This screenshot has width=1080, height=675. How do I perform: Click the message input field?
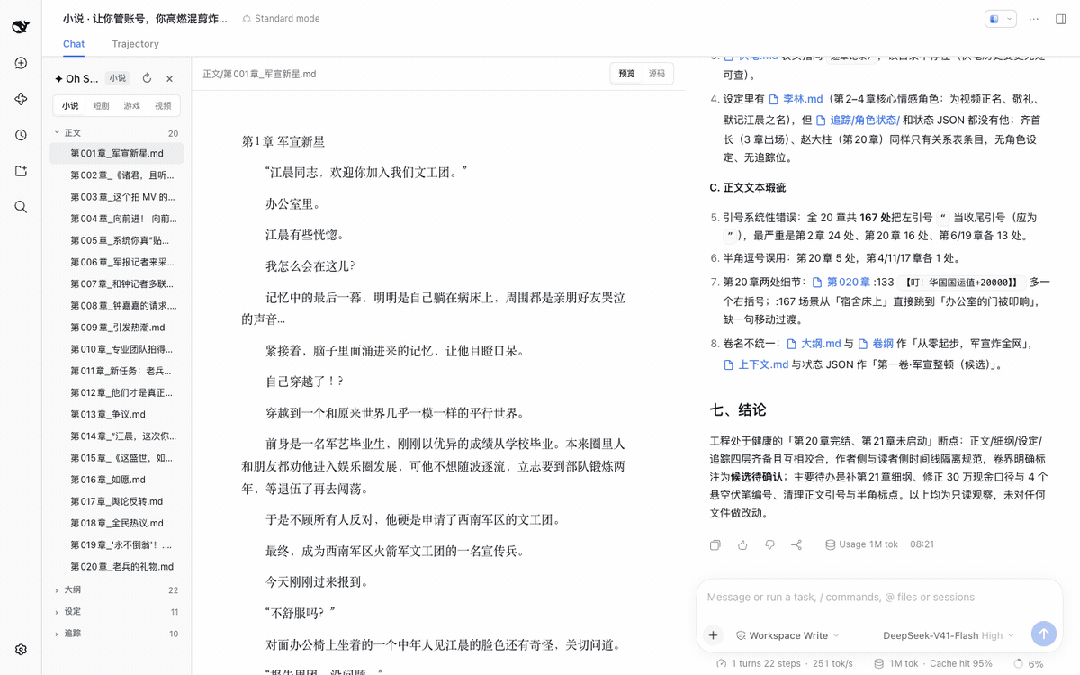pyautogui.click(x=879, y=597)
